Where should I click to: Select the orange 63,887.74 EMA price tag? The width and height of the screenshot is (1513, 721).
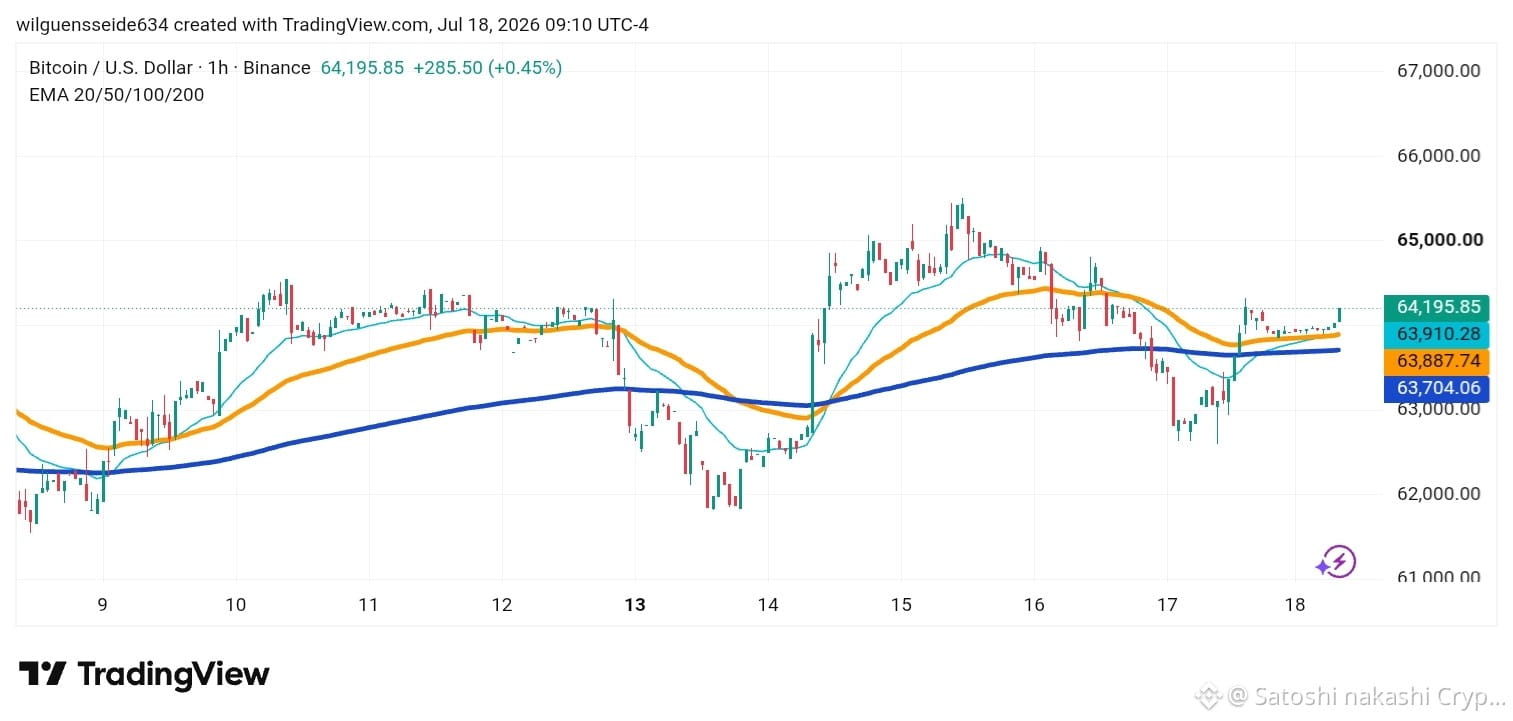click(x=1437, y=362)
